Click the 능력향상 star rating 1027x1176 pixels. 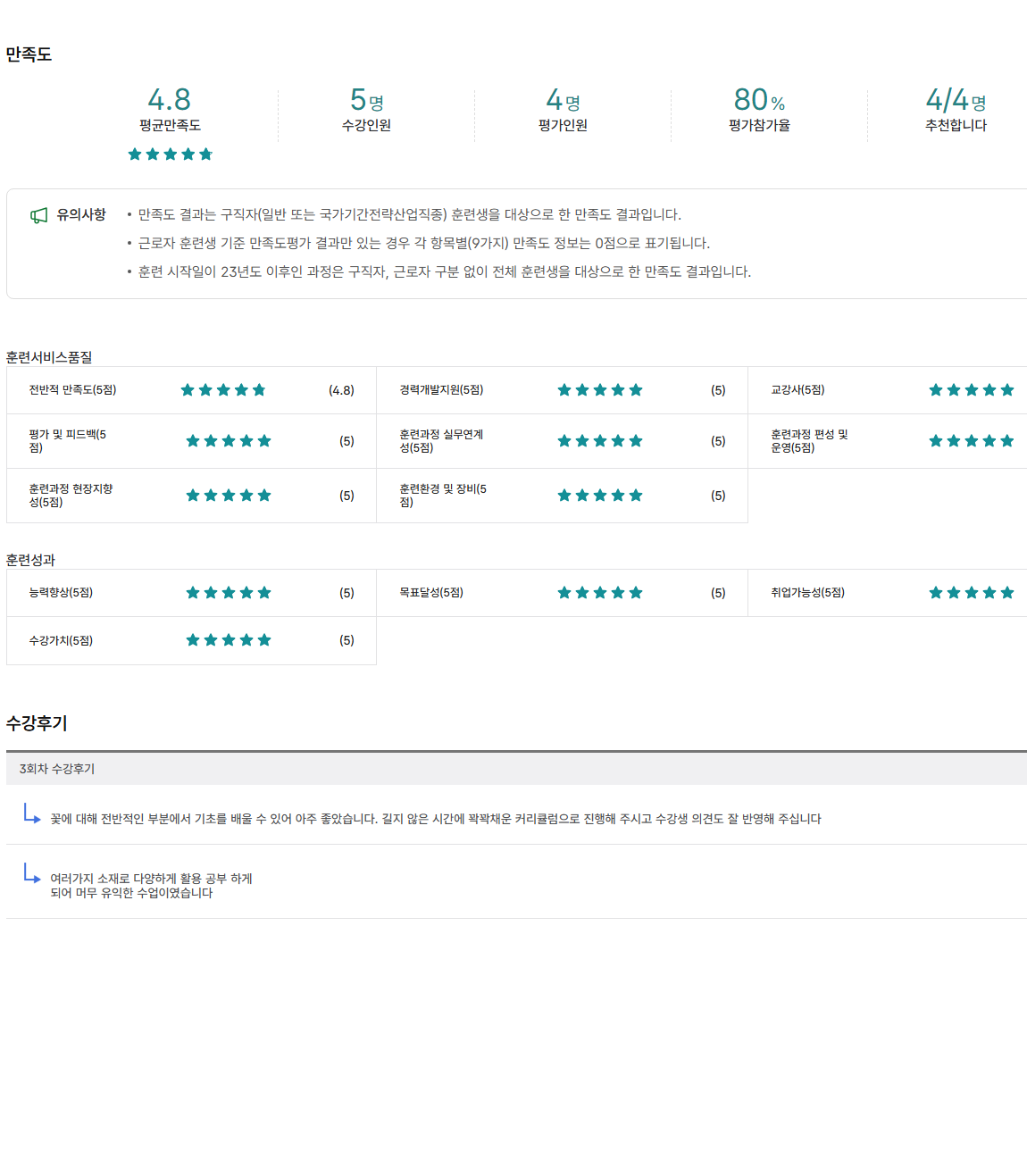[x=228, y=593]
